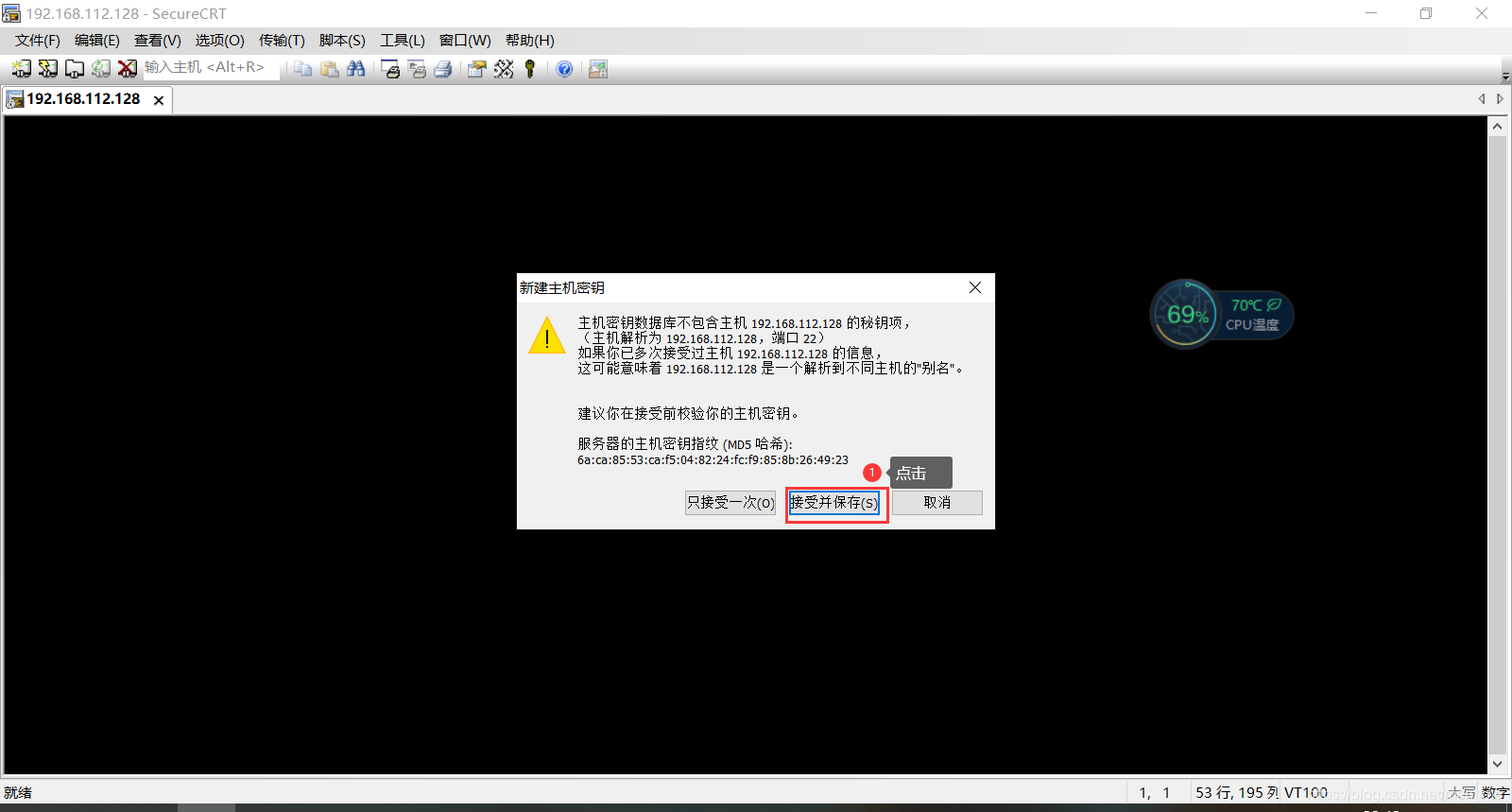Click the 建议你在接受前校验你的主机密钥 text

[x=689, y=413]
